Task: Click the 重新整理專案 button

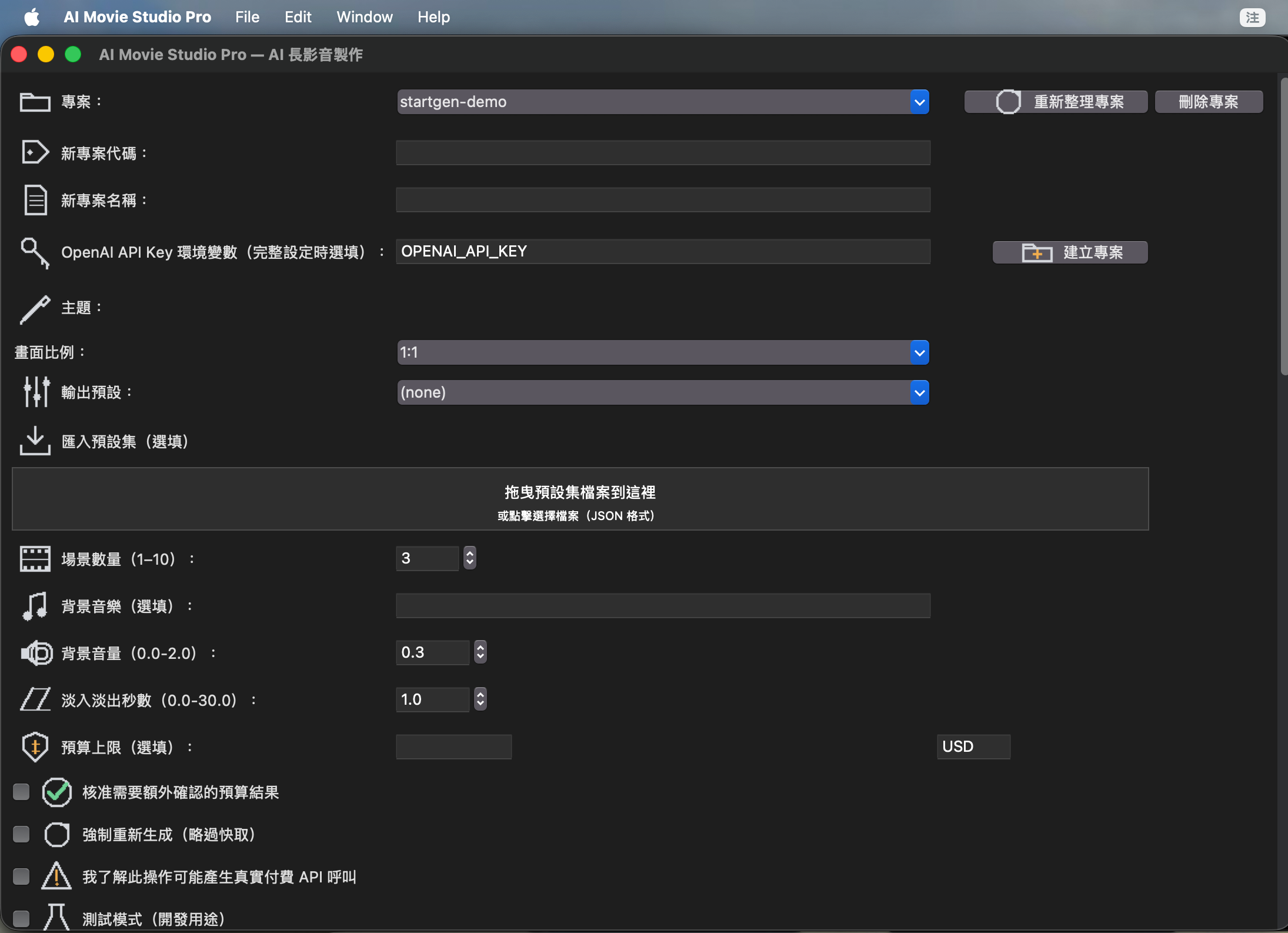Action: tap(1056, 102)
